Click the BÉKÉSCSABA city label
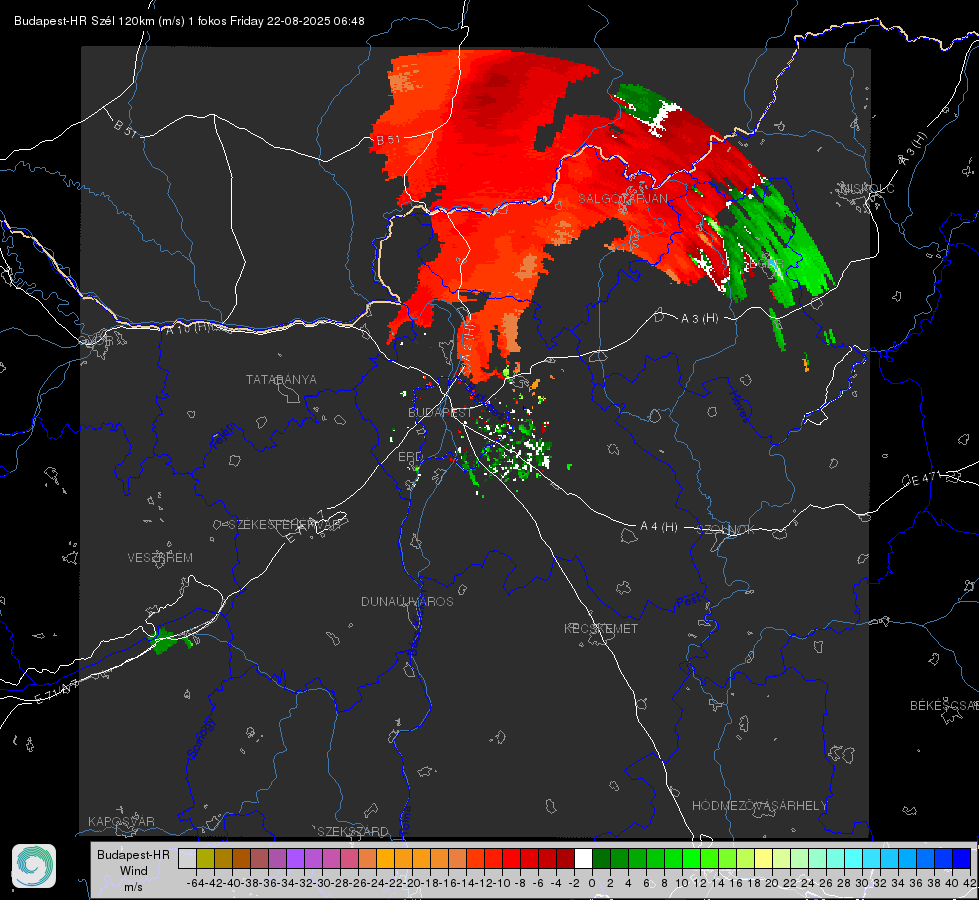This screenshot has width=979, height=900. pos(944,706)
